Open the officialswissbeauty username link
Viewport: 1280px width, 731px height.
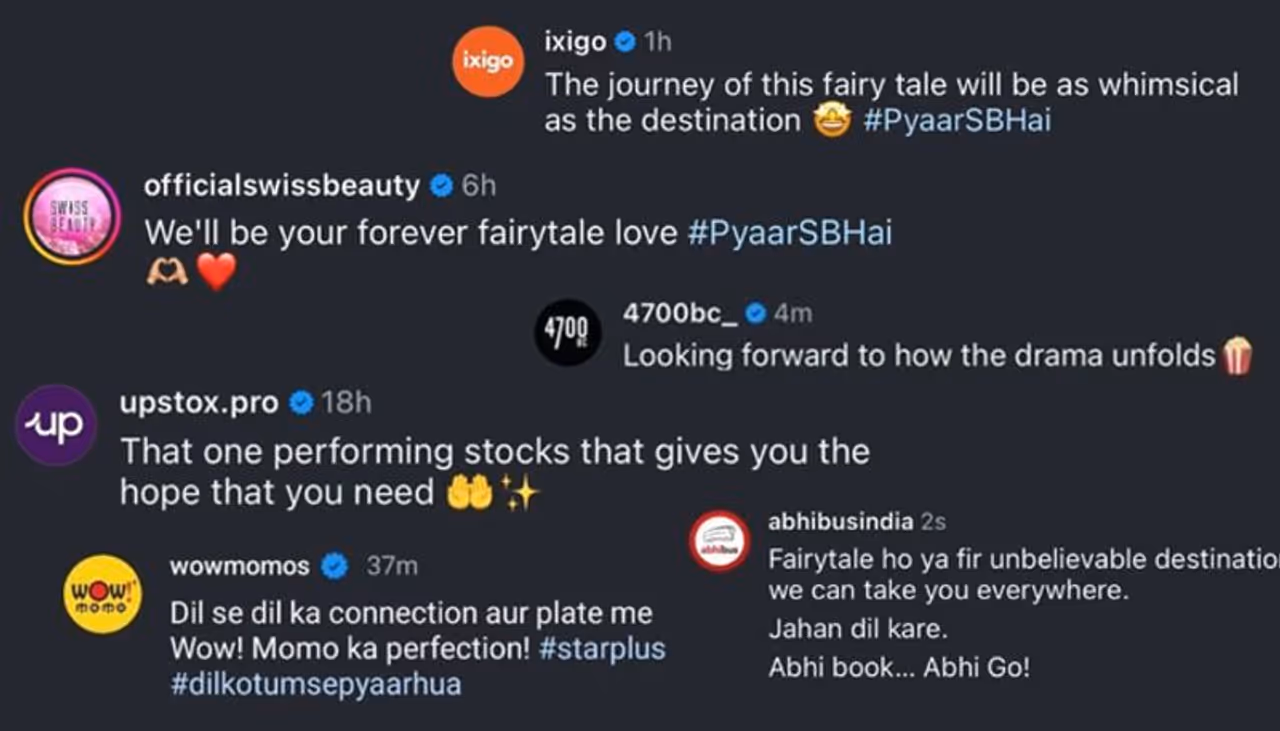282,186
